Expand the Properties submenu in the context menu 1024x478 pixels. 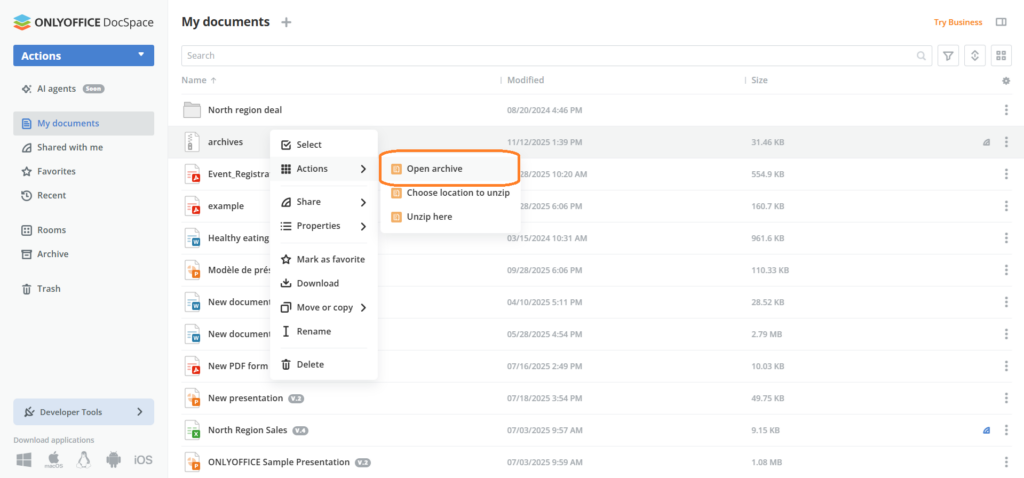tap(324, 226)
